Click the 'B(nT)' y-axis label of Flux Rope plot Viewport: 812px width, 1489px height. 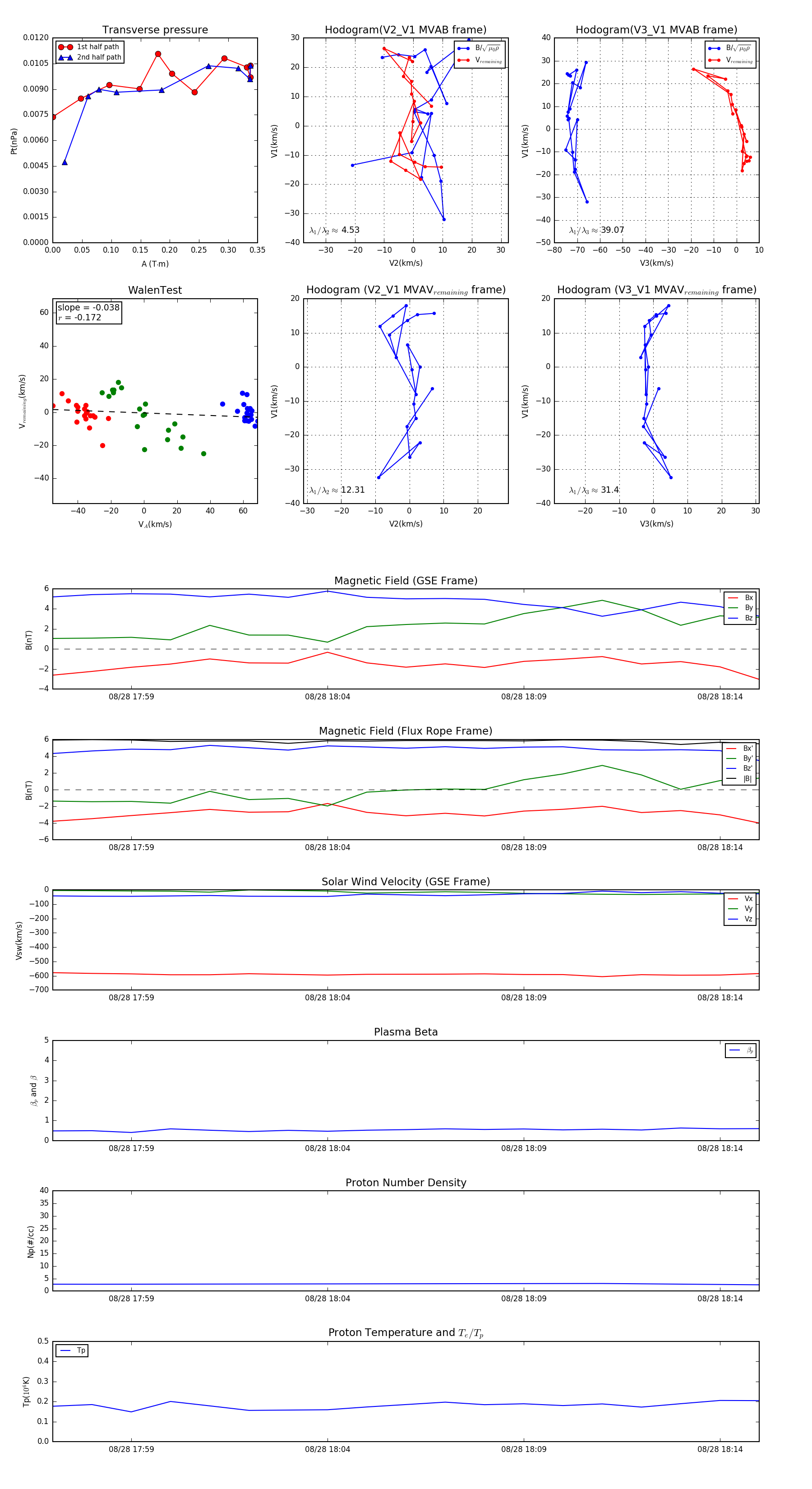tap(28, 790)
